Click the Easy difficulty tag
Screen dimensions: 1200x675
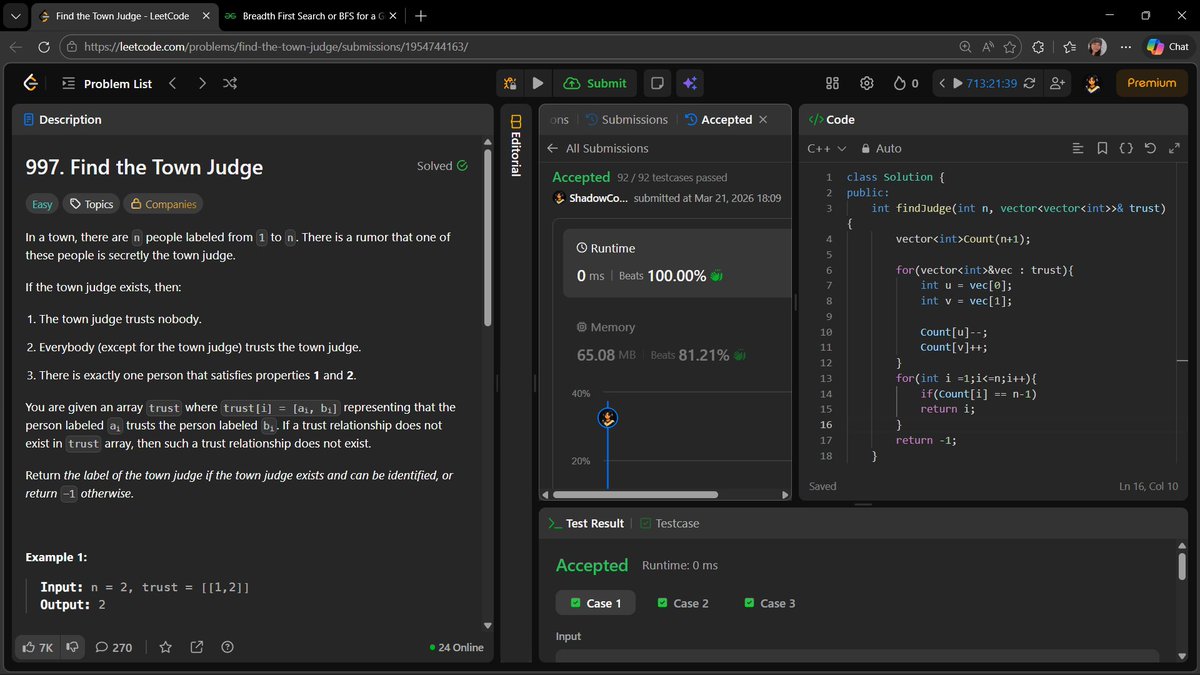click(x=42, y=204)
